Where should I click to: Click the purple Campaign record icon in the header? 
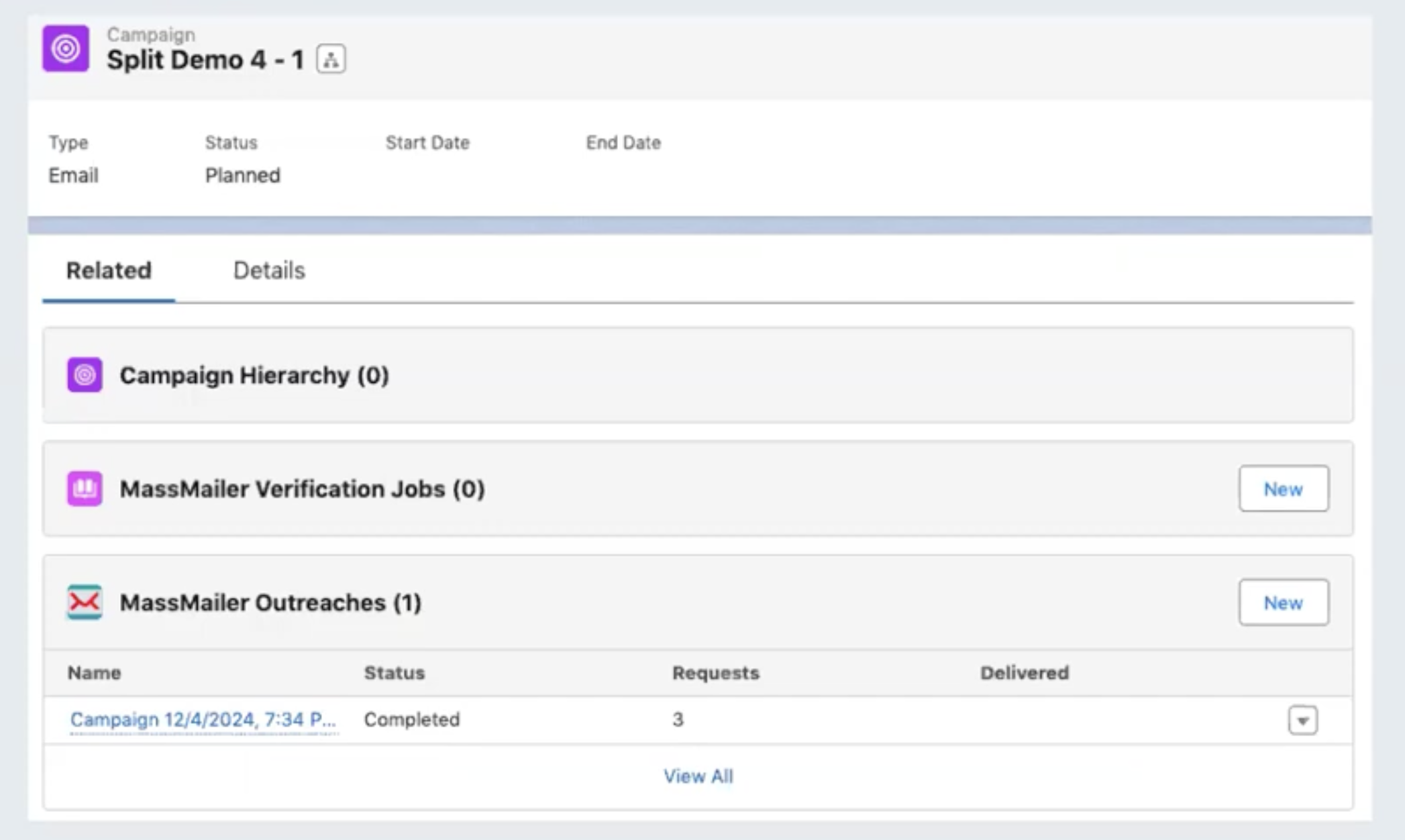click(x=66, y=48)
